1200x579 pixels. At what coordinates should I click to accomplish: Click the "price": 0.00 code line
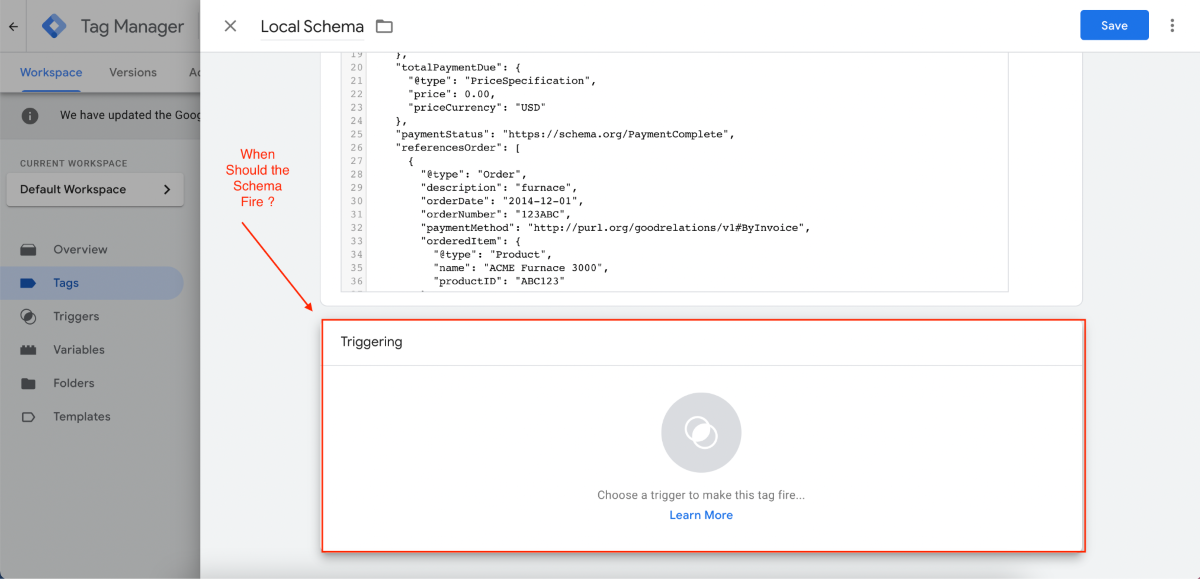tap(451, 94)
